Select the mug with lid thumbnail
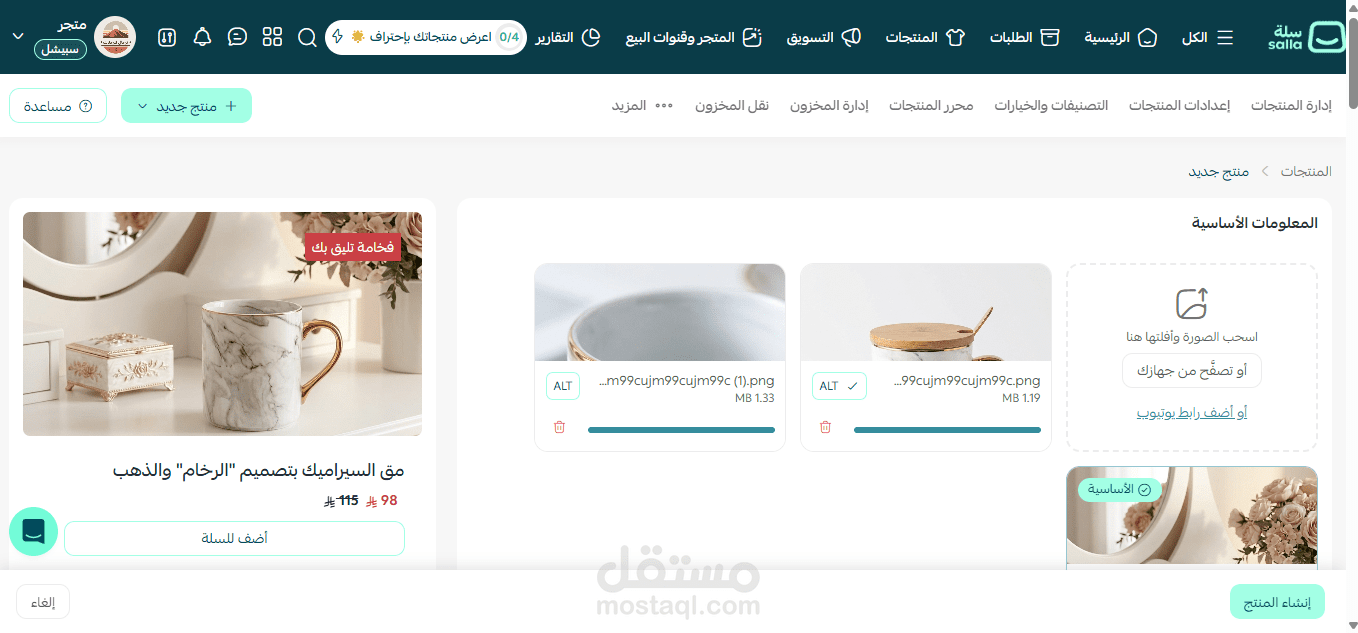The height and width of the screenshot is (633, 1358). [x=926, y=312]
